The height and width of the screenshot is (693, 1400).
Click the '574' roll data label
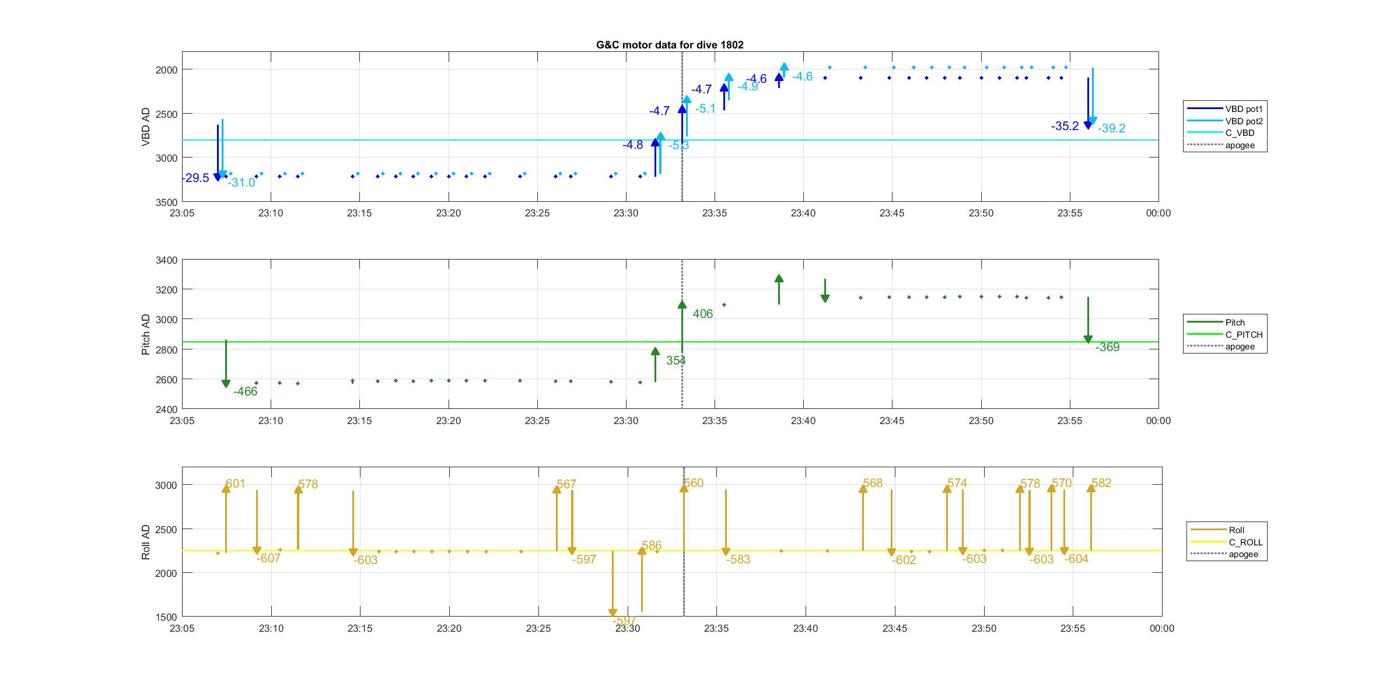957,483
